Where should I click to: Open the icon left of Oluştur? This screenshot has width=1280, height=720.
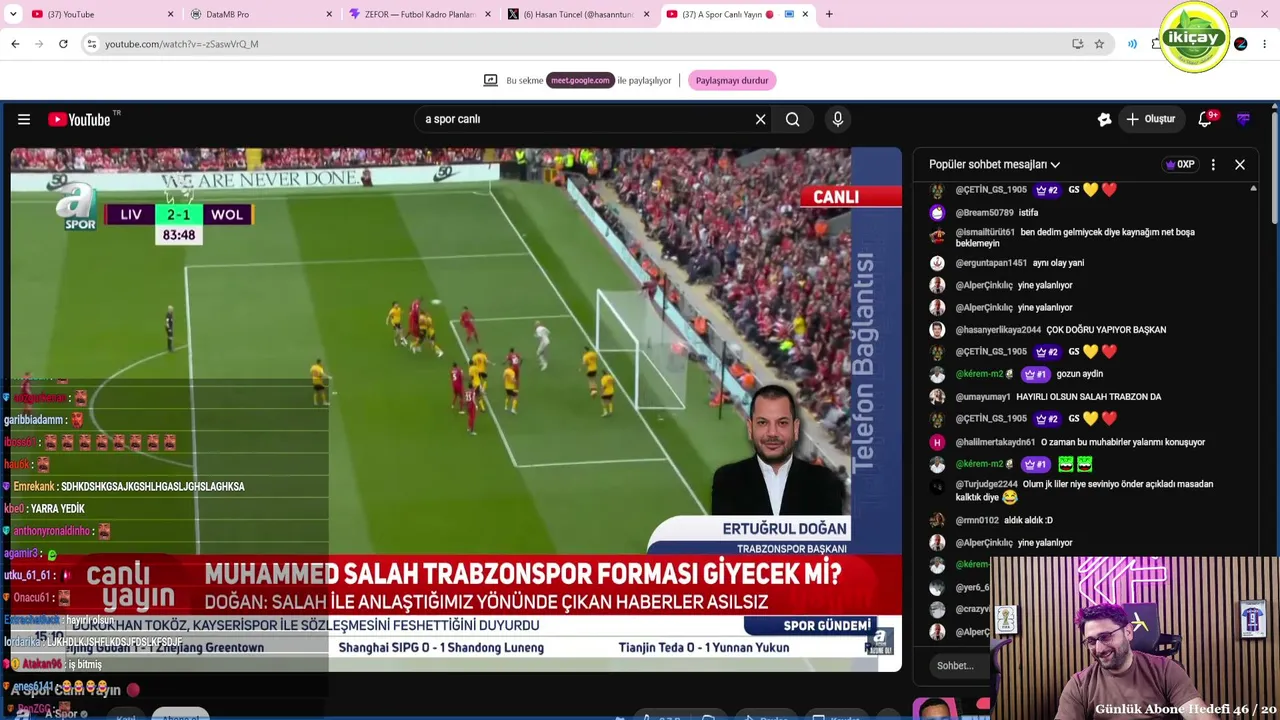point(1104,119)
